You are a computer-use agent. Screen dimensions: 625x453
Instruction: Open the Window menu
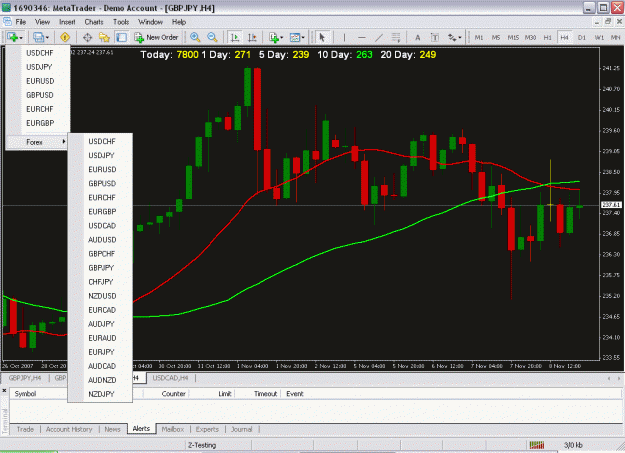click(150, 22)
